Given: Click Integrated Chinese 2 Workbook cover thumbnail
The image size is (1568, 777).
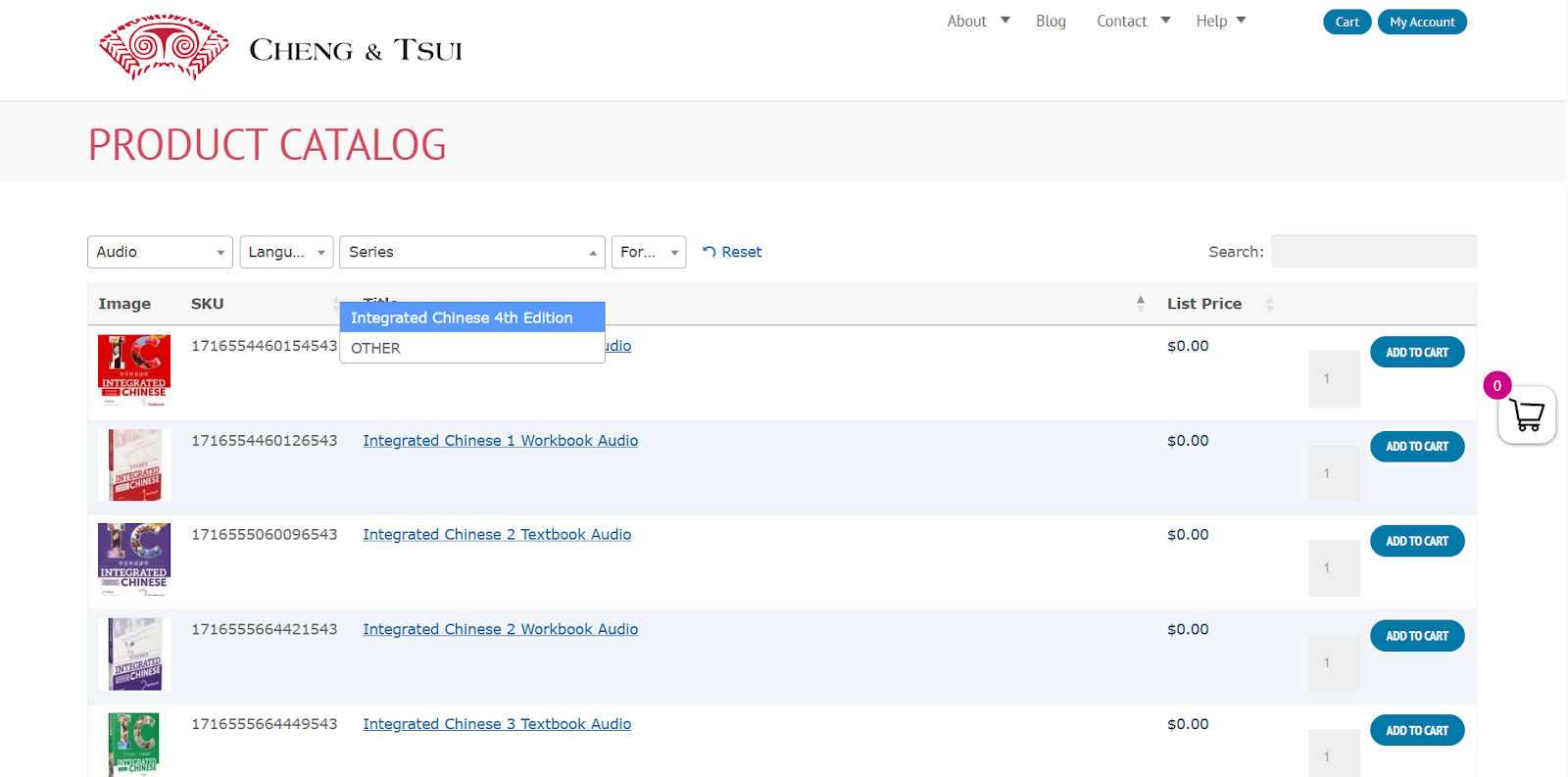Looking at the screenshot, I should pos(134,655).
